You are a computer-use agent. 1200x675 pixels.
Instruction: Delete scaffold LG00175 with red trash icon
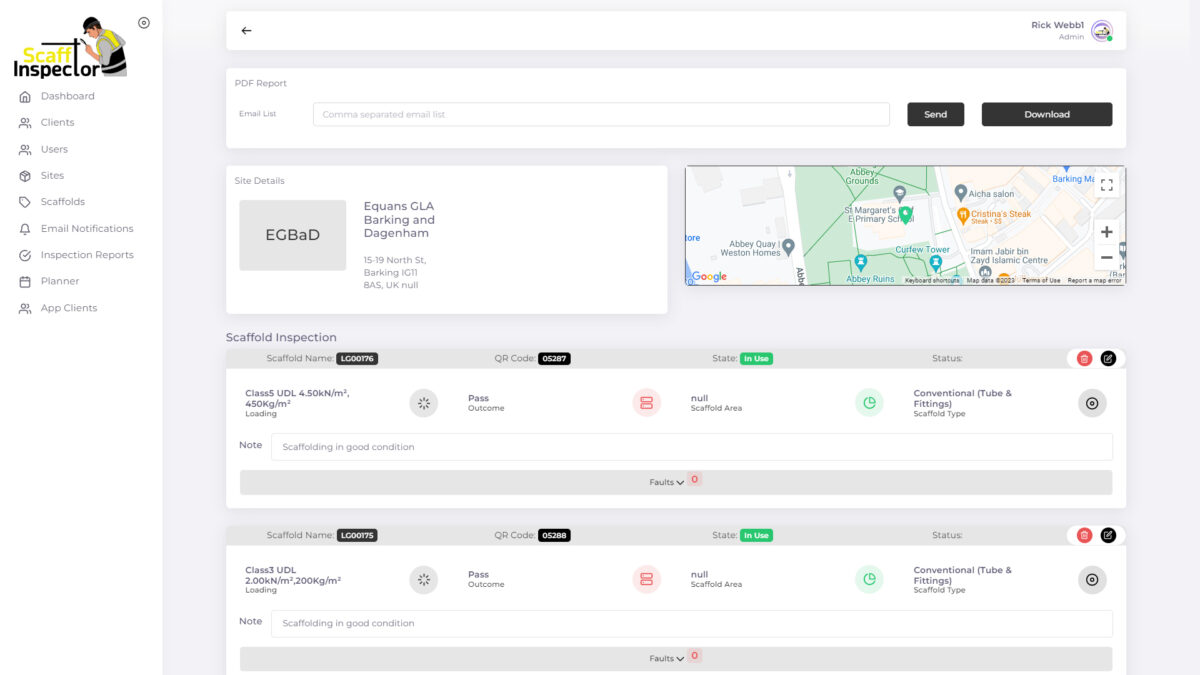tap(1084, 535)
